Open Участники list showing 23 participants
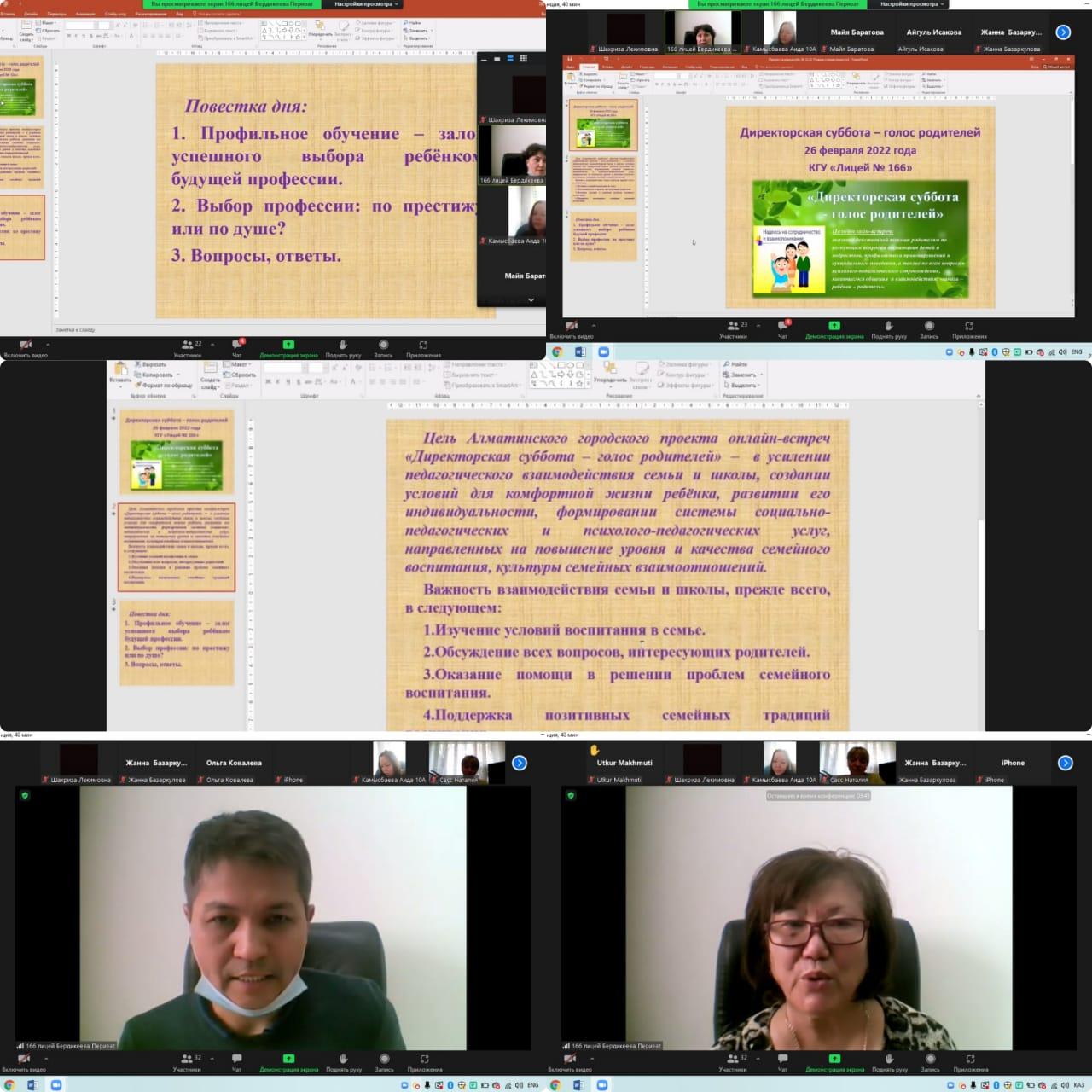1092x1092 pixels. [x=733, y=329]
